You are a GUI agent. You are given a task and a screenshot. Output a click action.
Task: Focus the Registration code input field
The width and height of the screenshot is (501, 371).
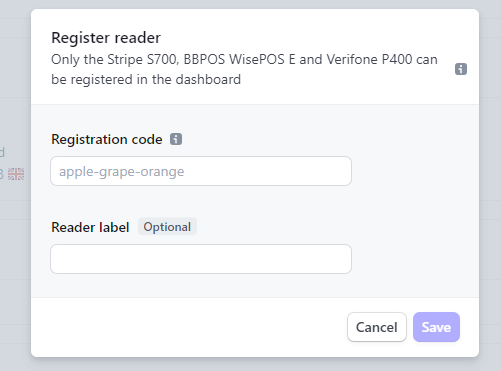tap(201, 171)
